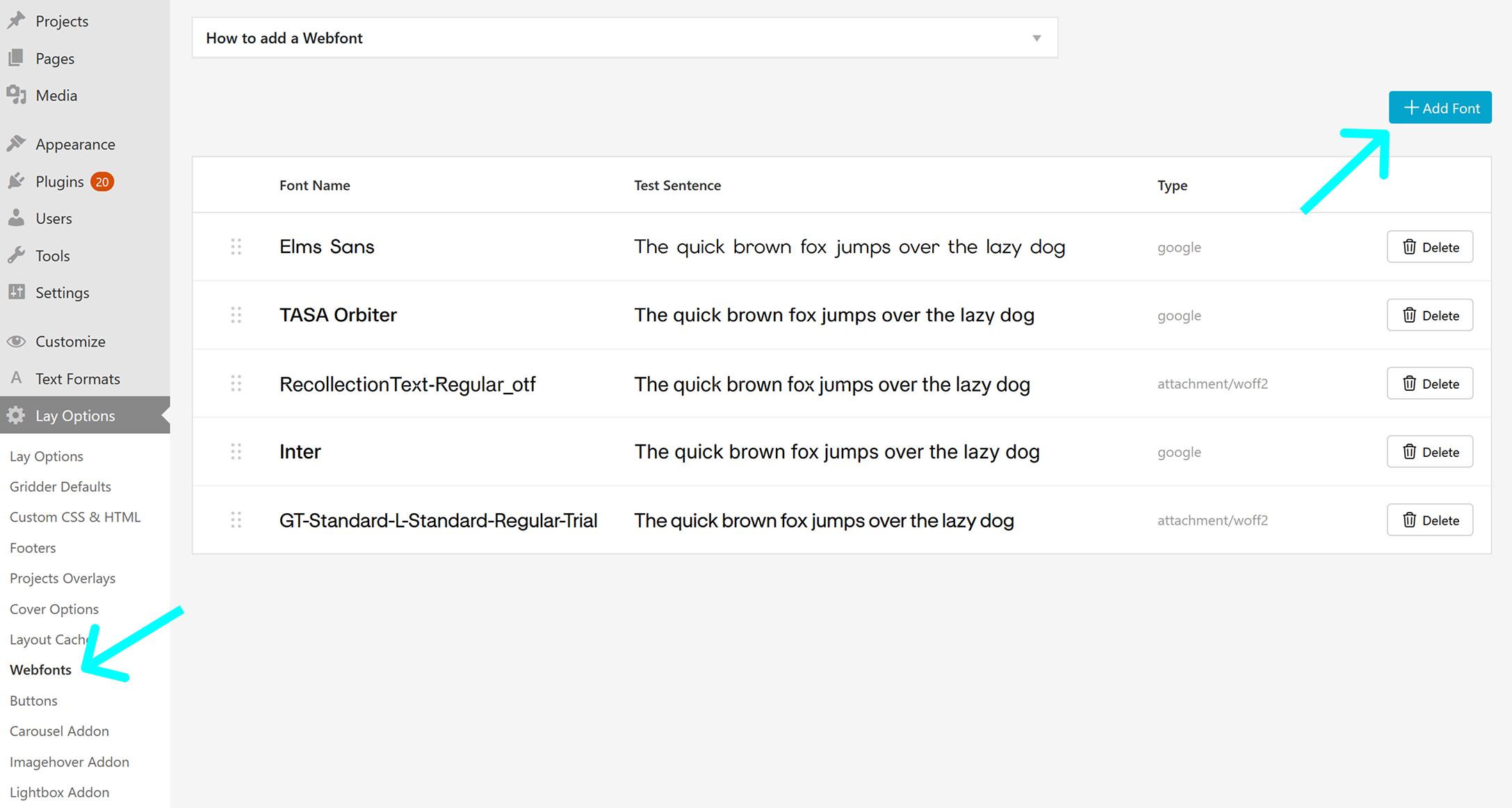This screenshot has width=1512, height=808.
Task: Open the Webfonts submenu item
Action: coord(40,670)
